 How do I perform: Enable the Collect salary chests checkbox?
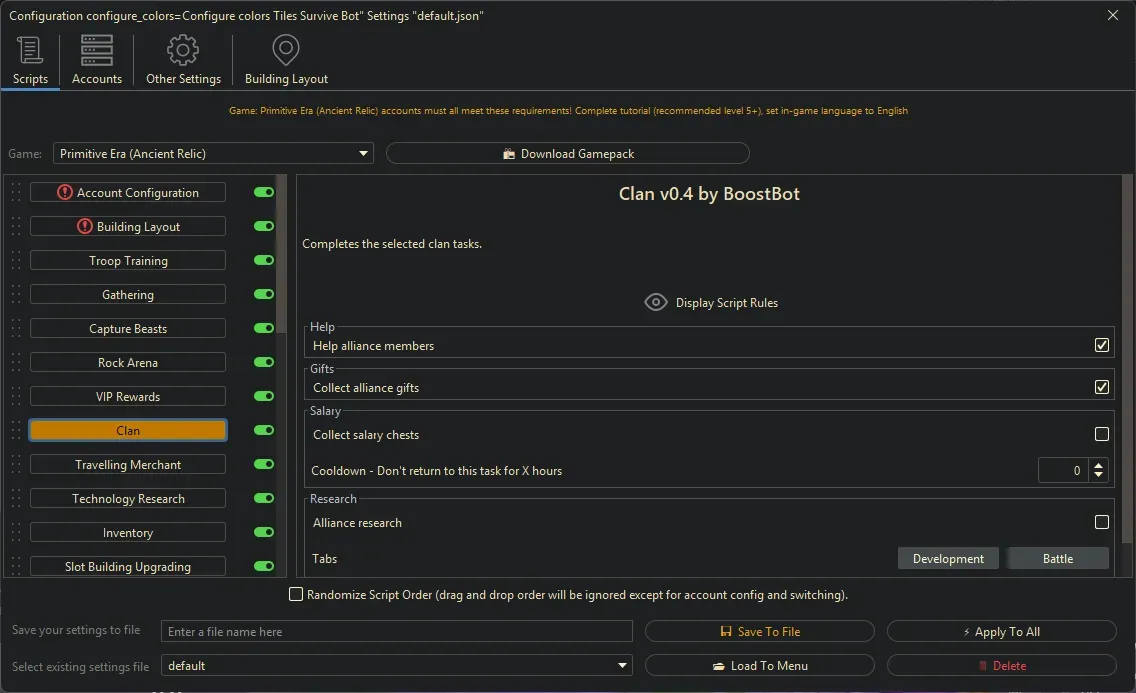(1102, 434)
